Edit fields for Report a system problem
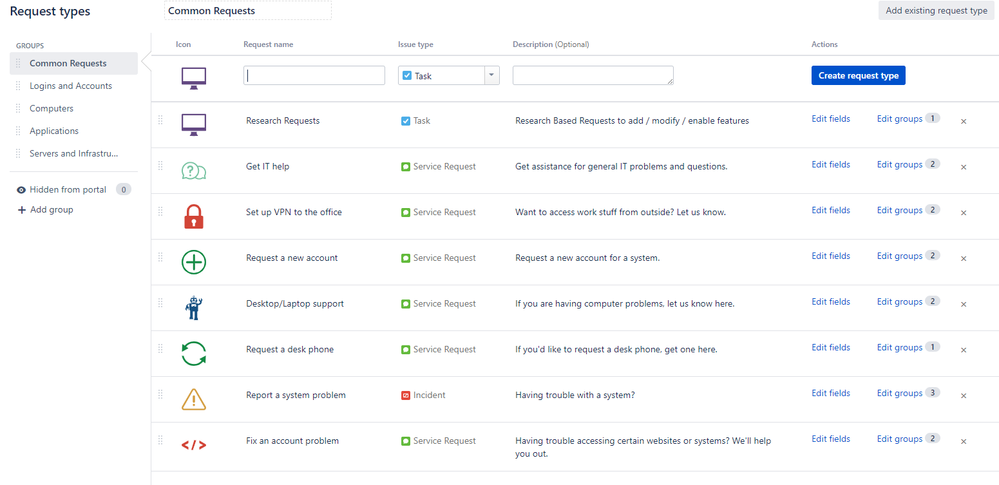 [831, 393]
